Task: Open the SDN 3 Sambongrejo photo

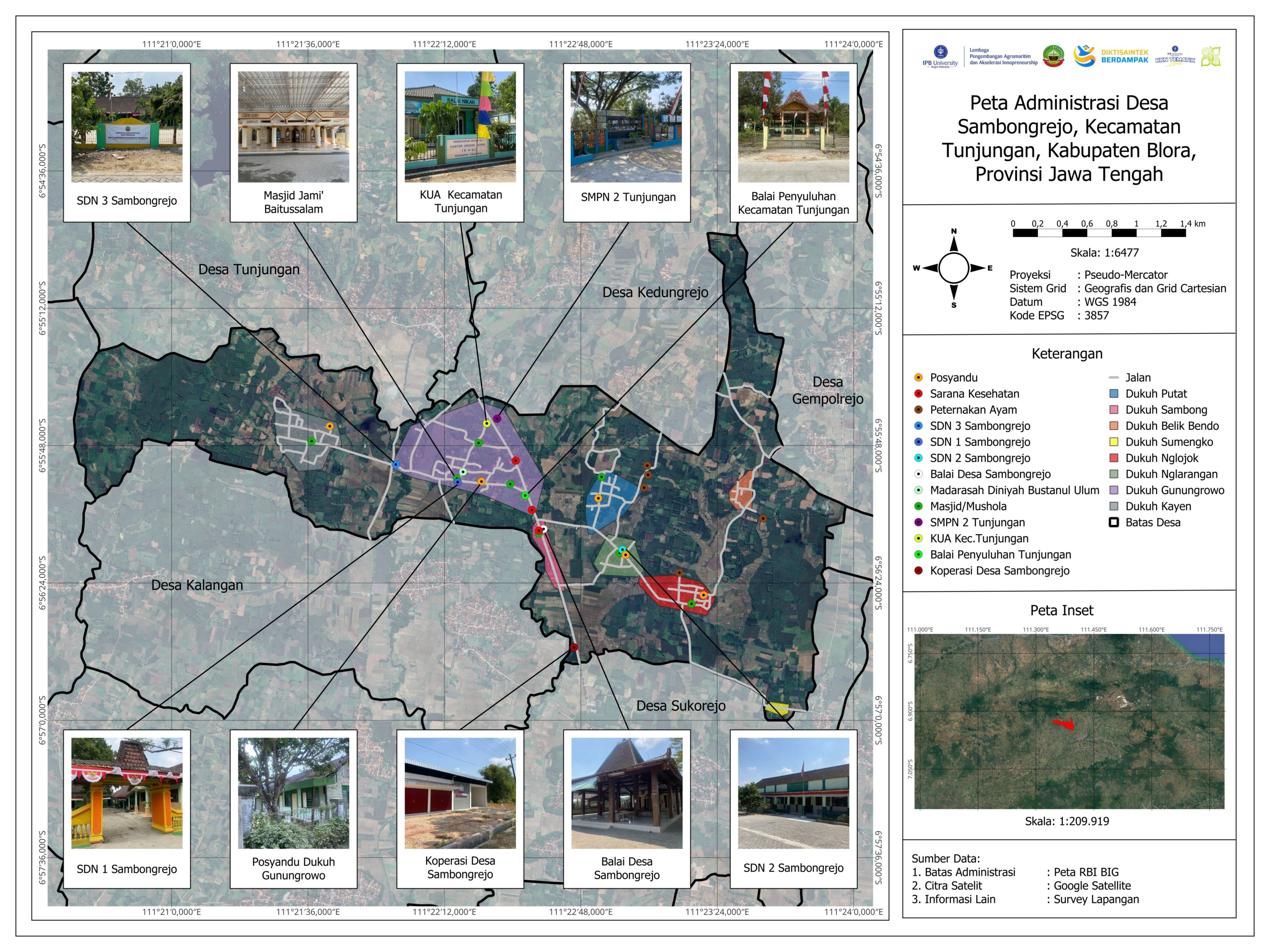Action: pos(127,127)
